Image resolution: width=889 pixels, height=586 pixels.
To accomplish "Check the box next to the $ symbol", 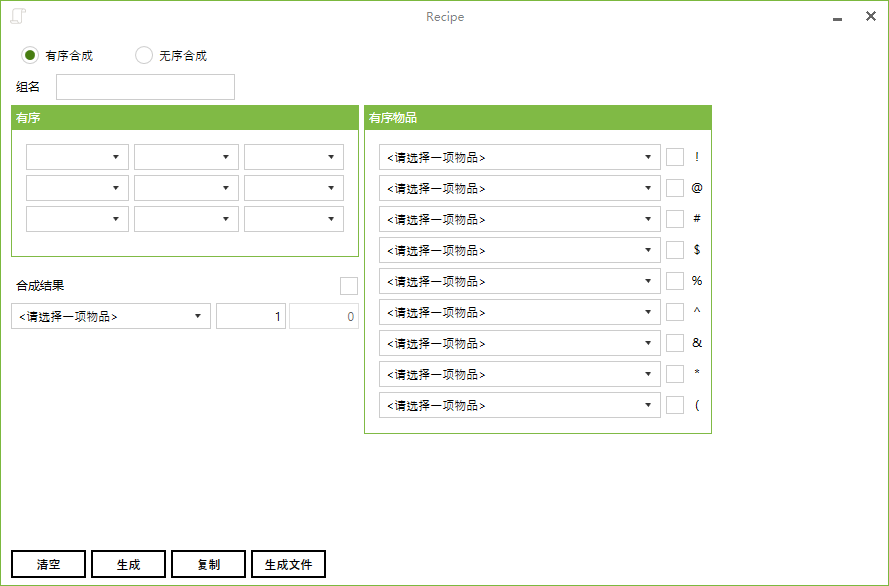I will (x=675, y=250).
